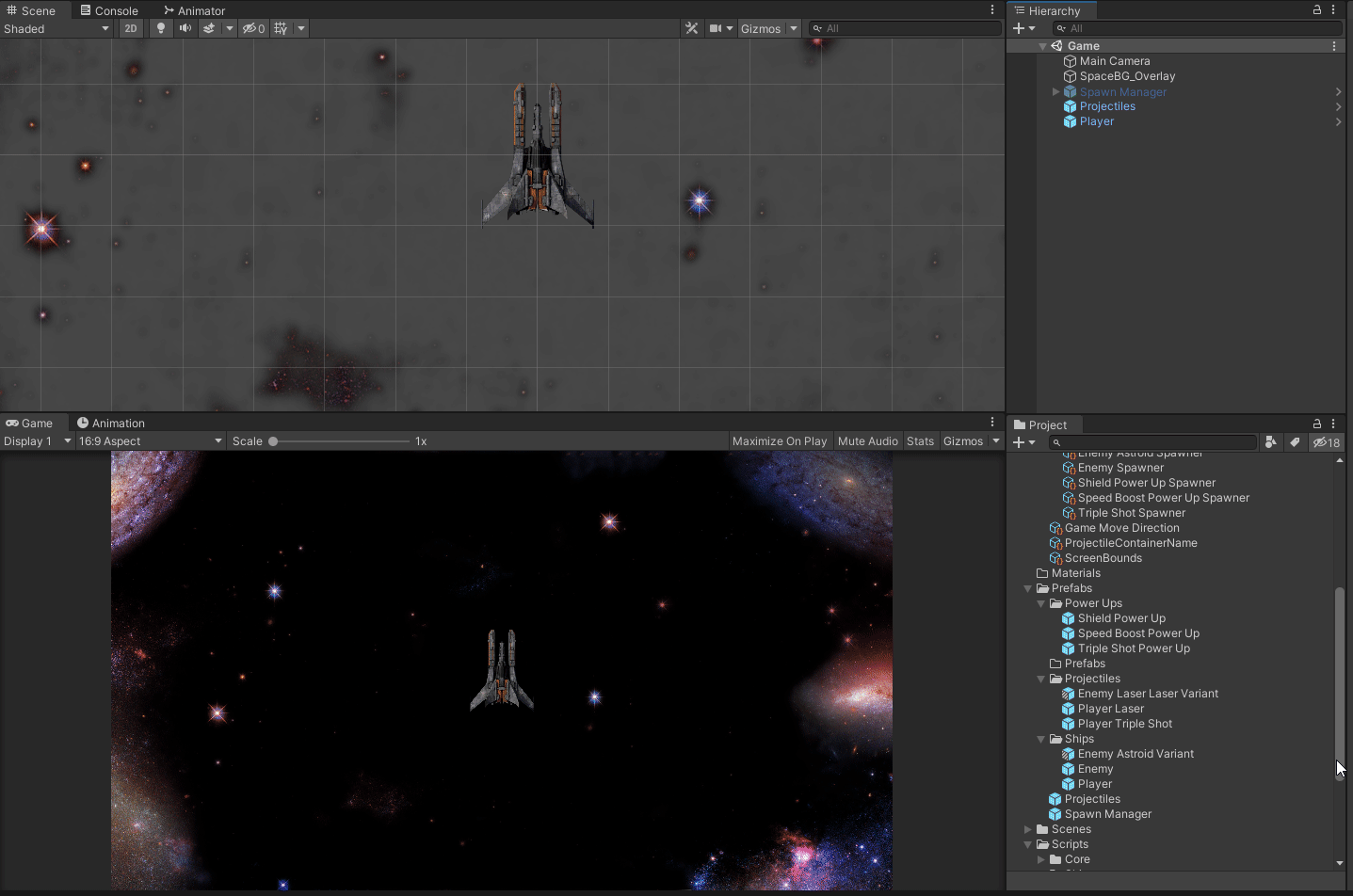The height and width of the screenshot is (896, 1353).
Task: Expand Spawn Manager in Hierarchy
Action: pyautogui.click(x=1055, y=91)
